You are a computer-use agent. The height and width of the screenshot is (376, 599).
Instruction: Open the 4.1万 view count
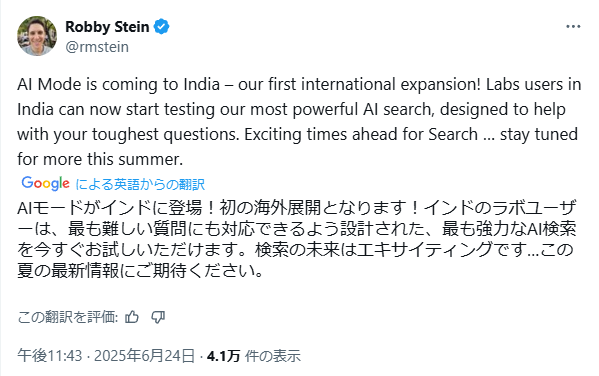point(223,356)
